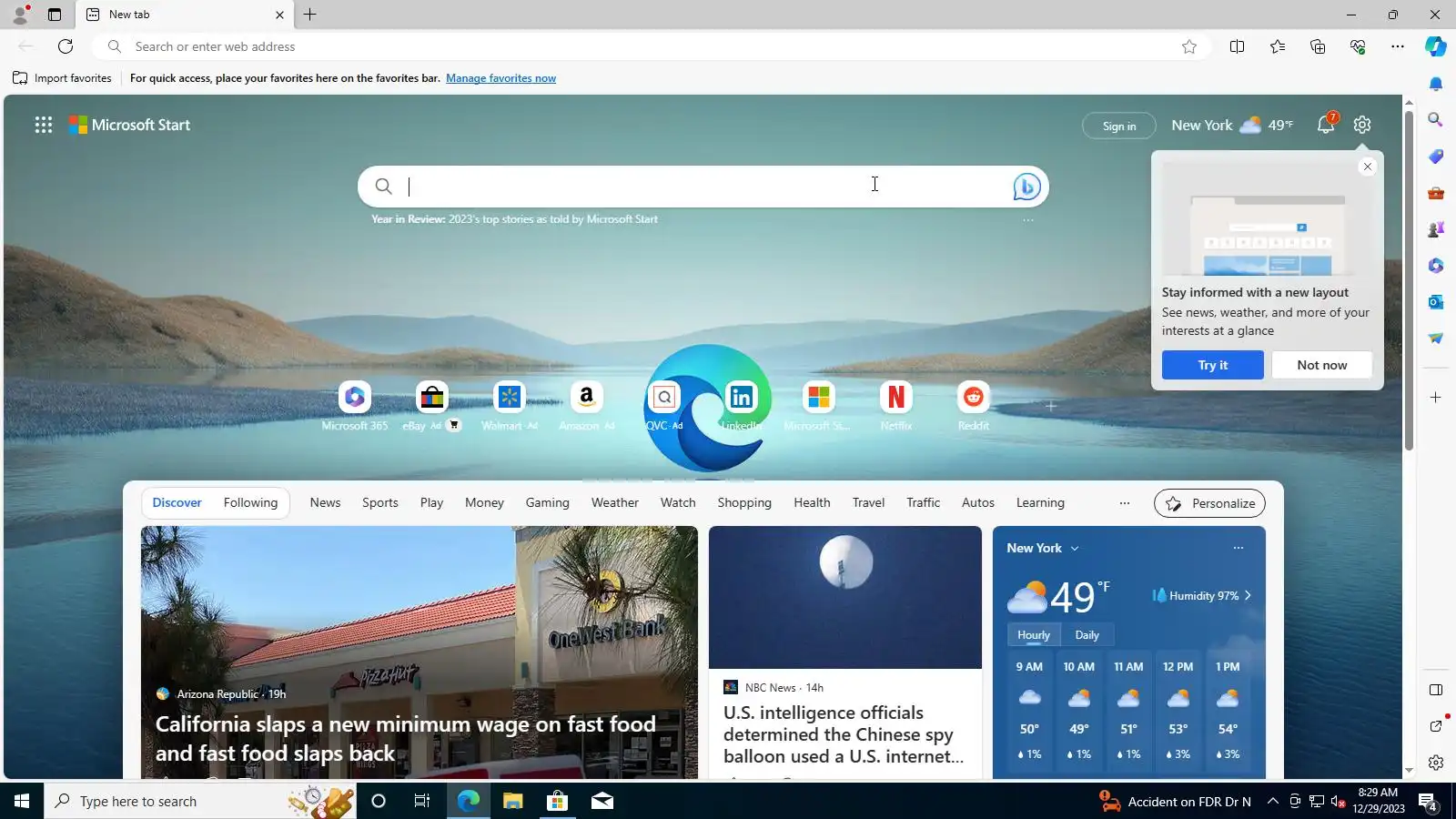Switch weather forecast to Daily
This screenshot has width=1456, height=819.
1087,635
